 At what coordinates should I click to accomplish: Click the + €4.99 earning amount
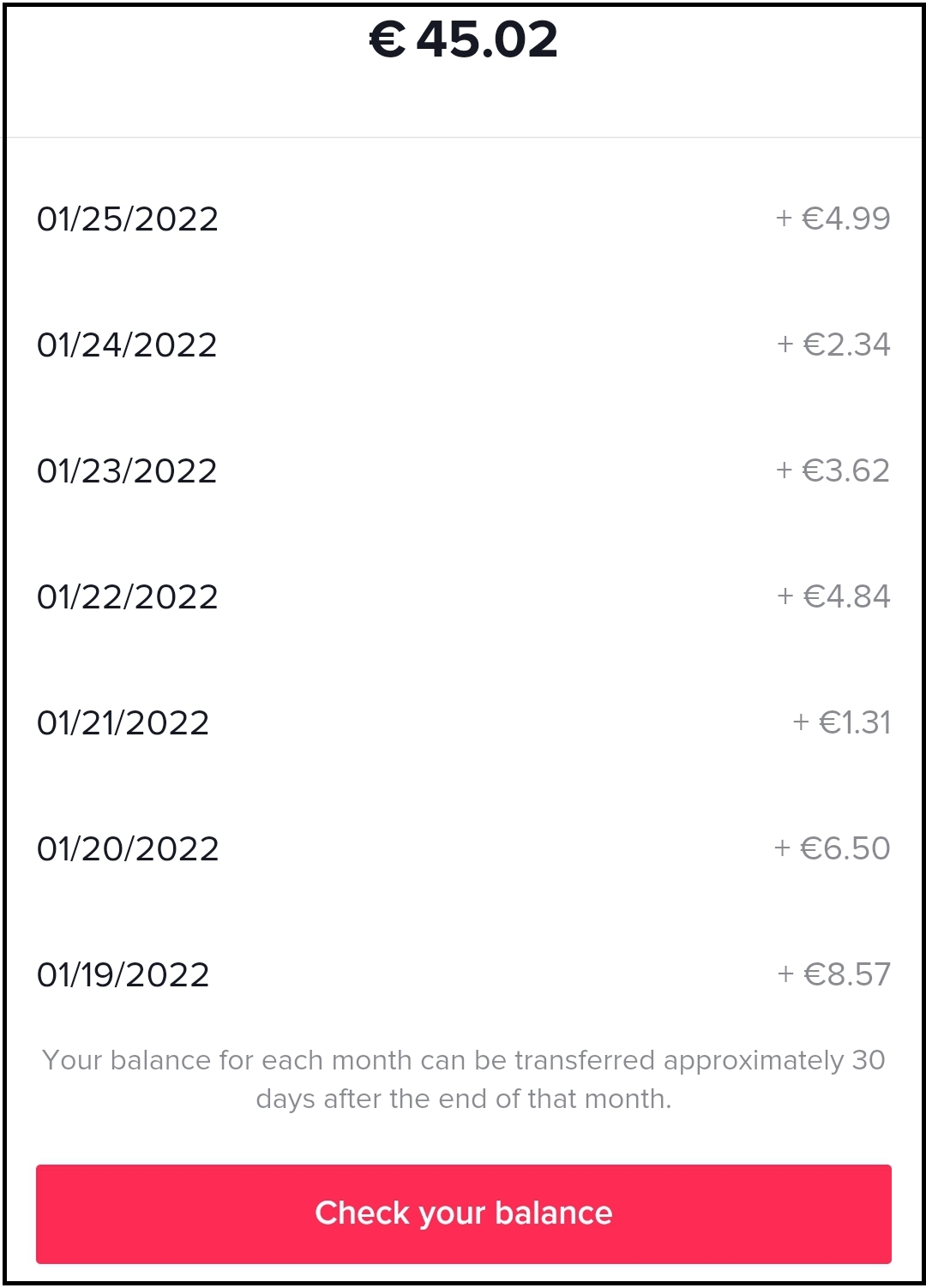[833, 219]
